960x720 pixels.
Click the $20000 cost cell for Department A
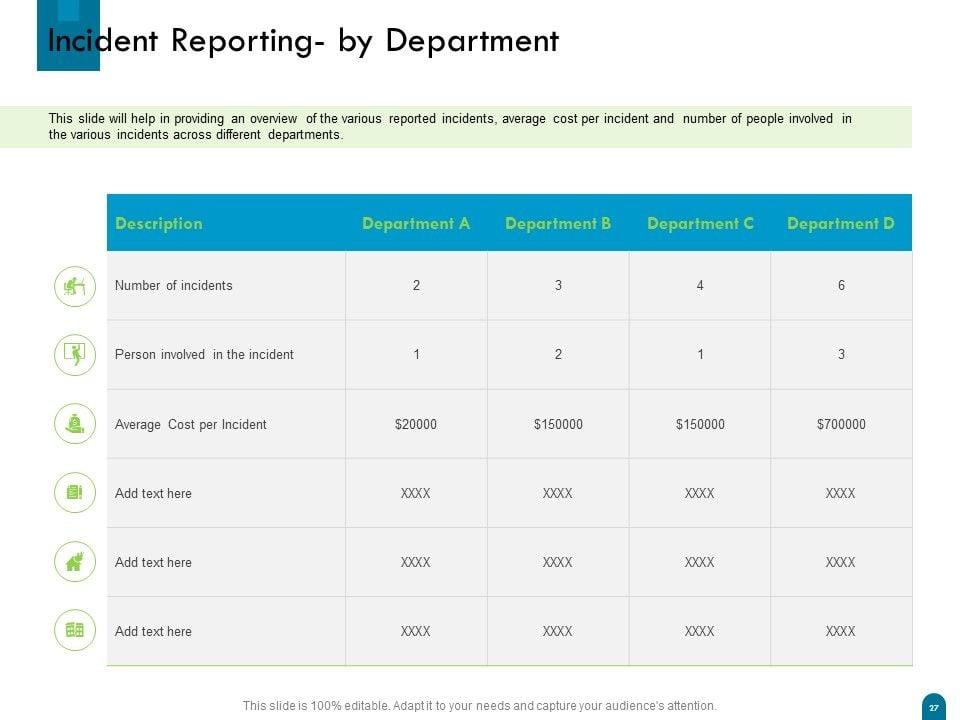pos(416,424)
